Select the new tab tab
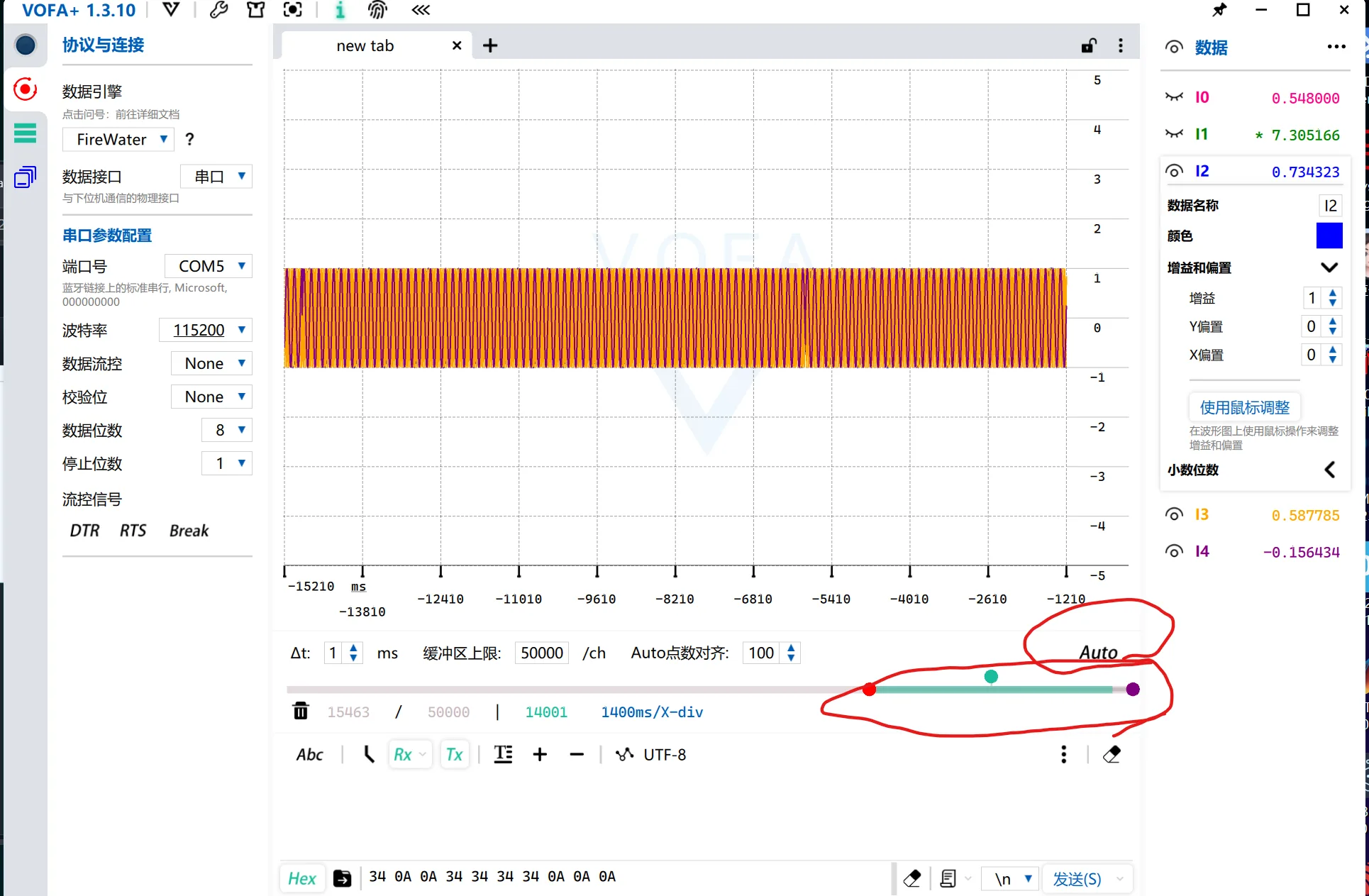 pyautogui.click(x=377, y=46)
